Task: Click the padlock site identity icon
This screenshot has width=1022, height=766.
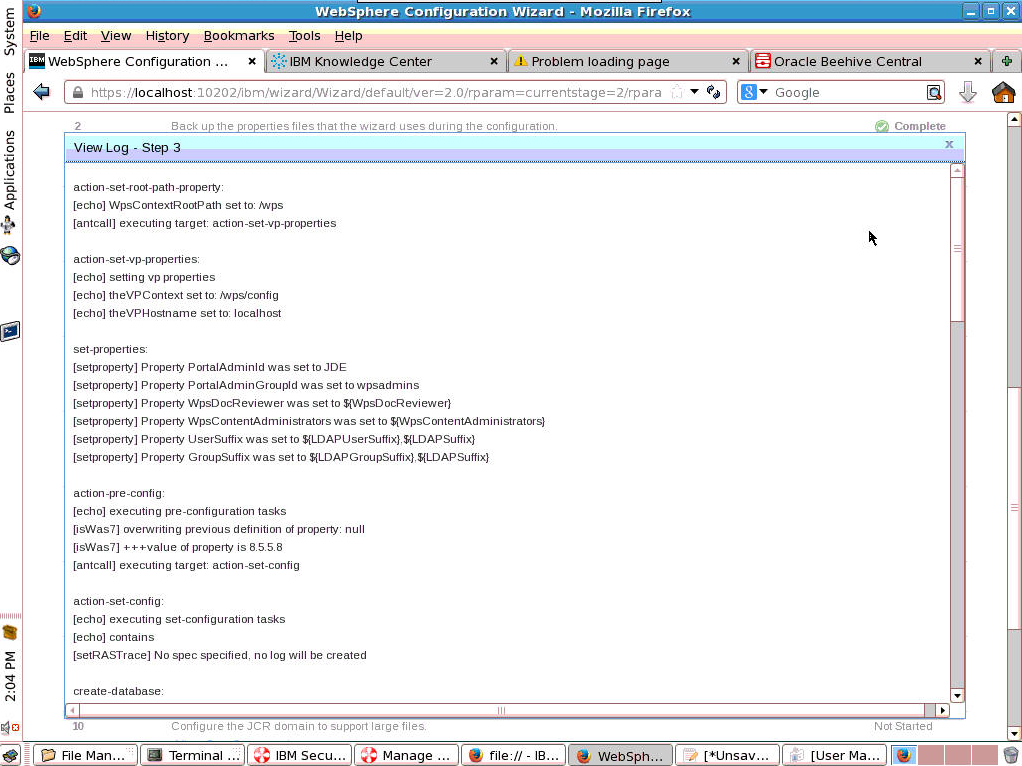Action: (78, 93)
